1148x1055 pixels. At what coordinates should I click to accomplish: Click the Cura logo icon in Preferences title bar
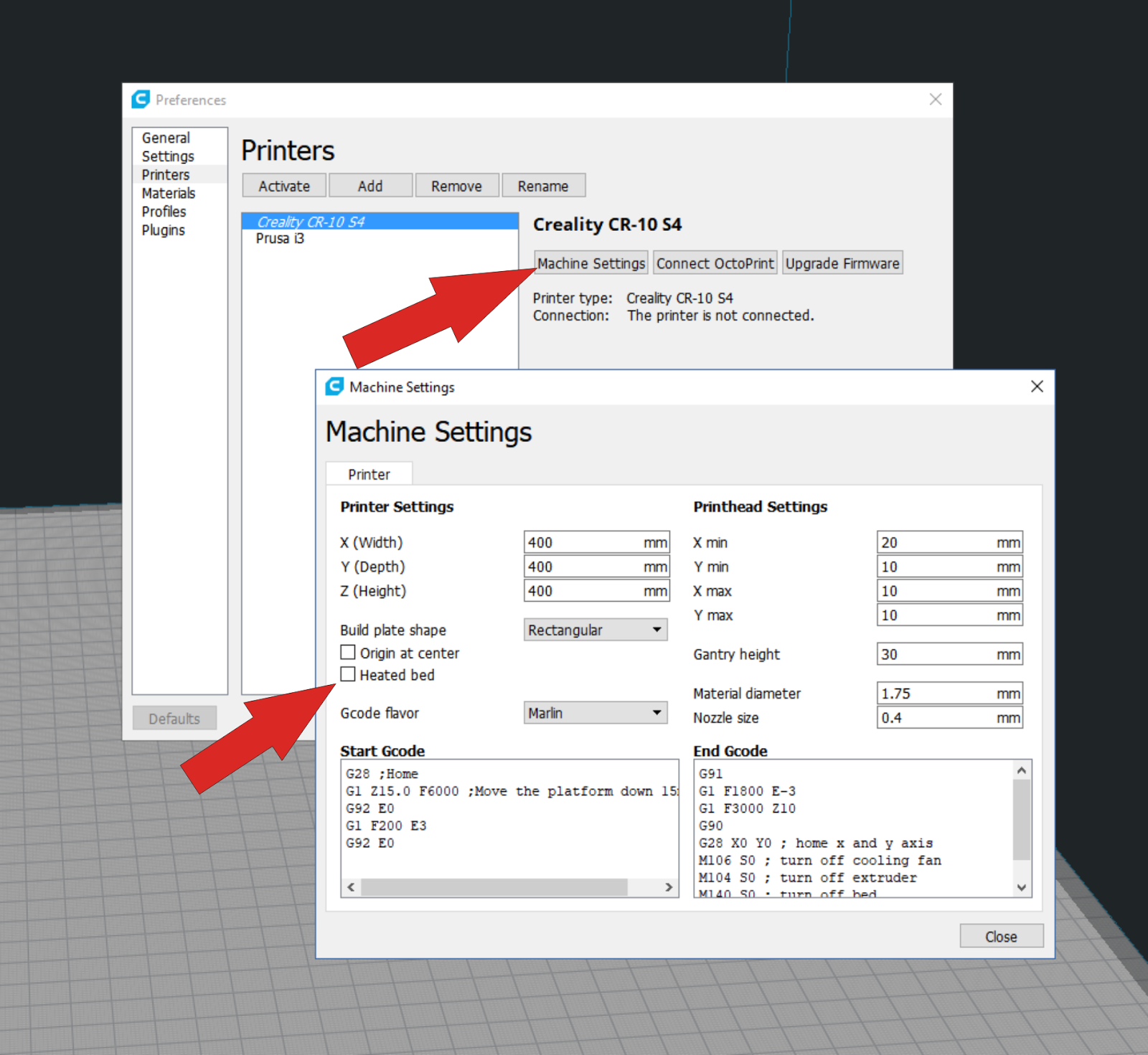click(x=141, y=99)
